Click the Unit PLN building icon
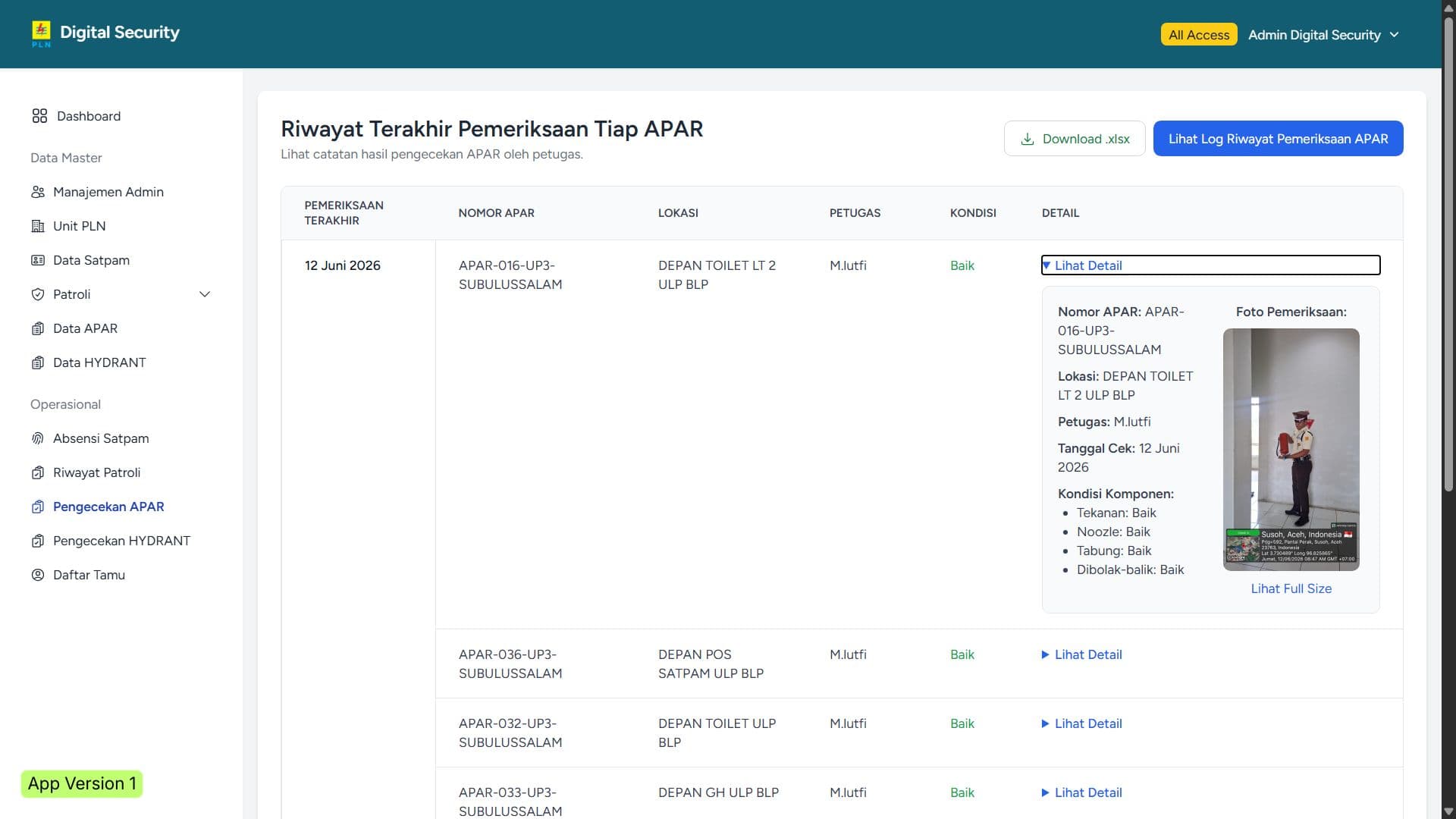1456x819 pixels. (38, 226)
